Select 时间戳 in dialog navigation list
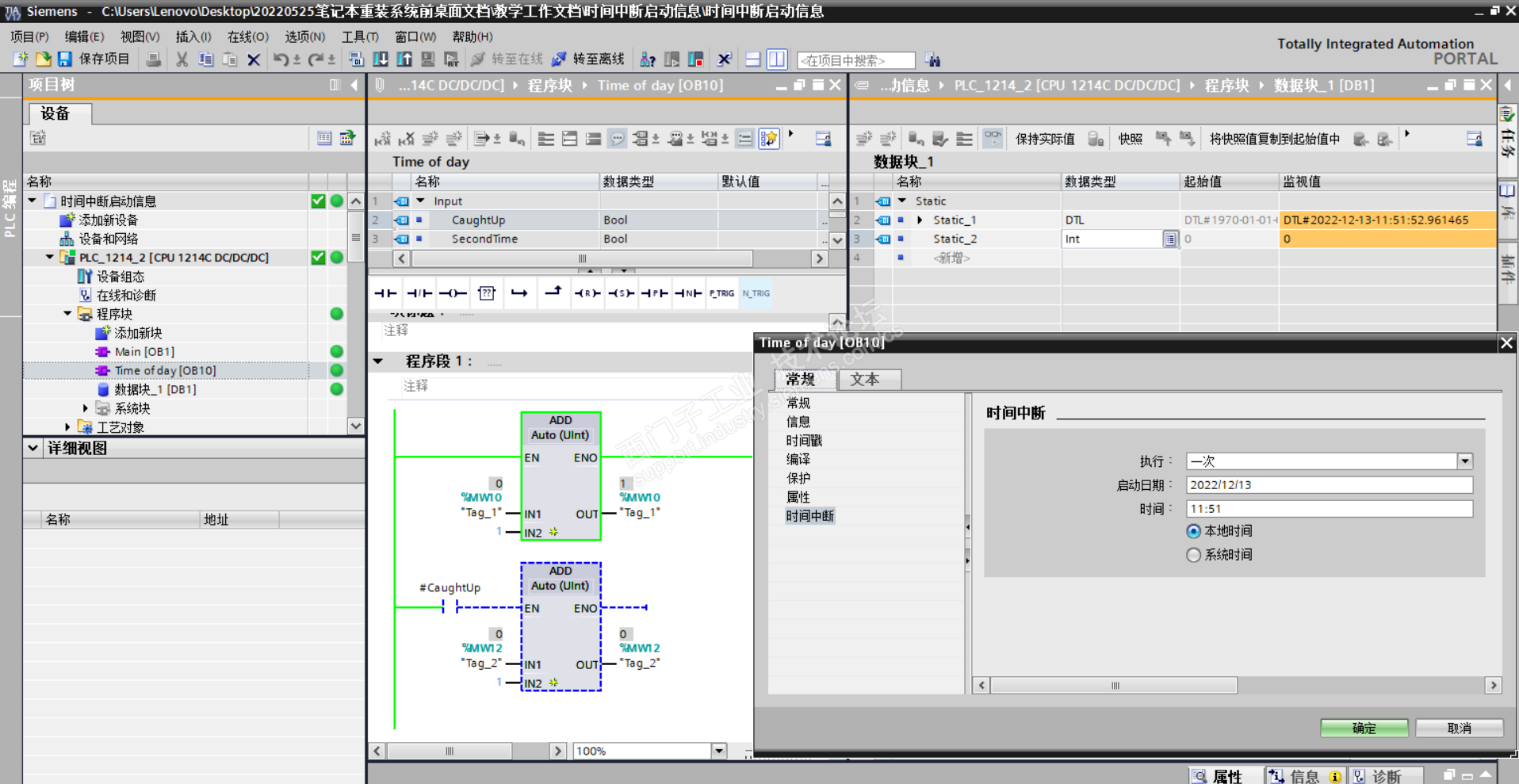This screenshot has height=784, width=1519. [x=805, y=441]
